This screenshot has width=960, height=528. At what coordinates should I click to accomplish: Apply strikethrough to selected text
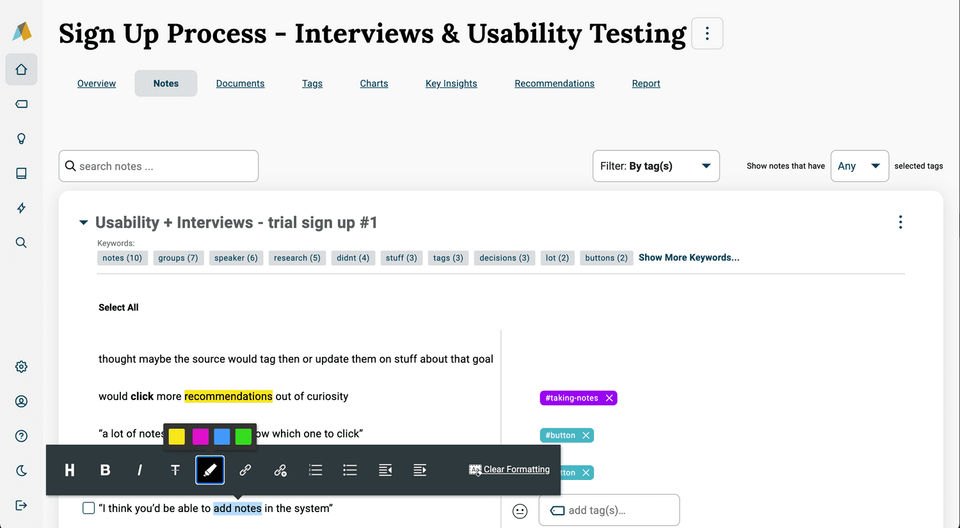175,470
